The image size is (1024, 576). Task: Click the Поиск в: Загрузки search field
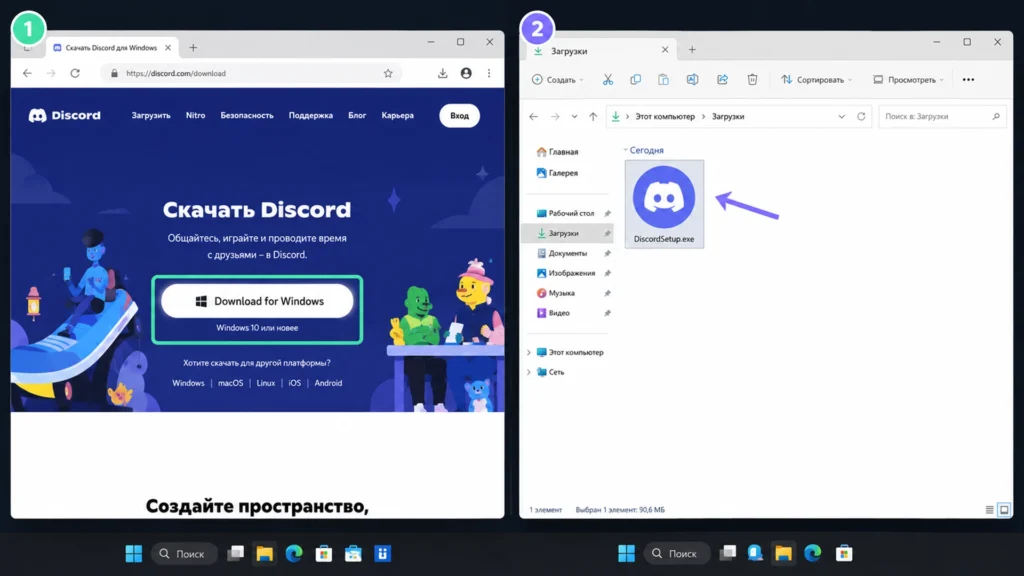click(x=941, y=116)
